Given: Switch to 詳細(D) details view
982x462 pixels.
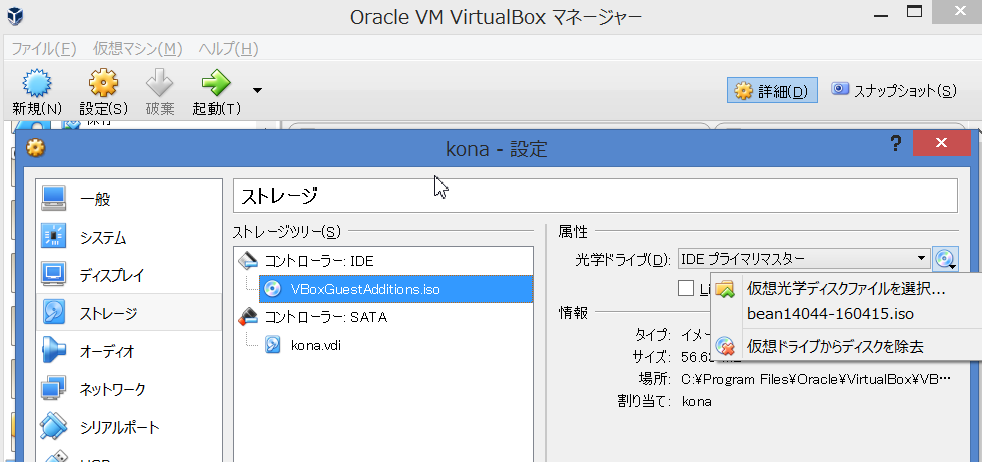Looking at the screenshot, I should tap(772, 90).
